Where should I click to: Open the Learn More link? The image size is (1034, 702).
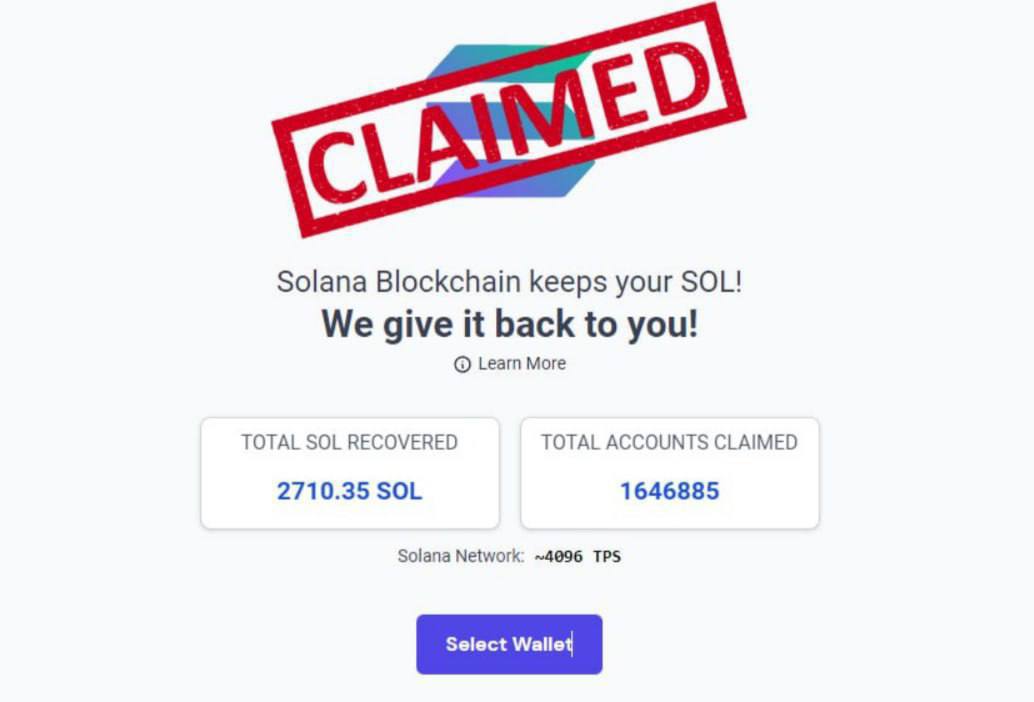point(521,364)
